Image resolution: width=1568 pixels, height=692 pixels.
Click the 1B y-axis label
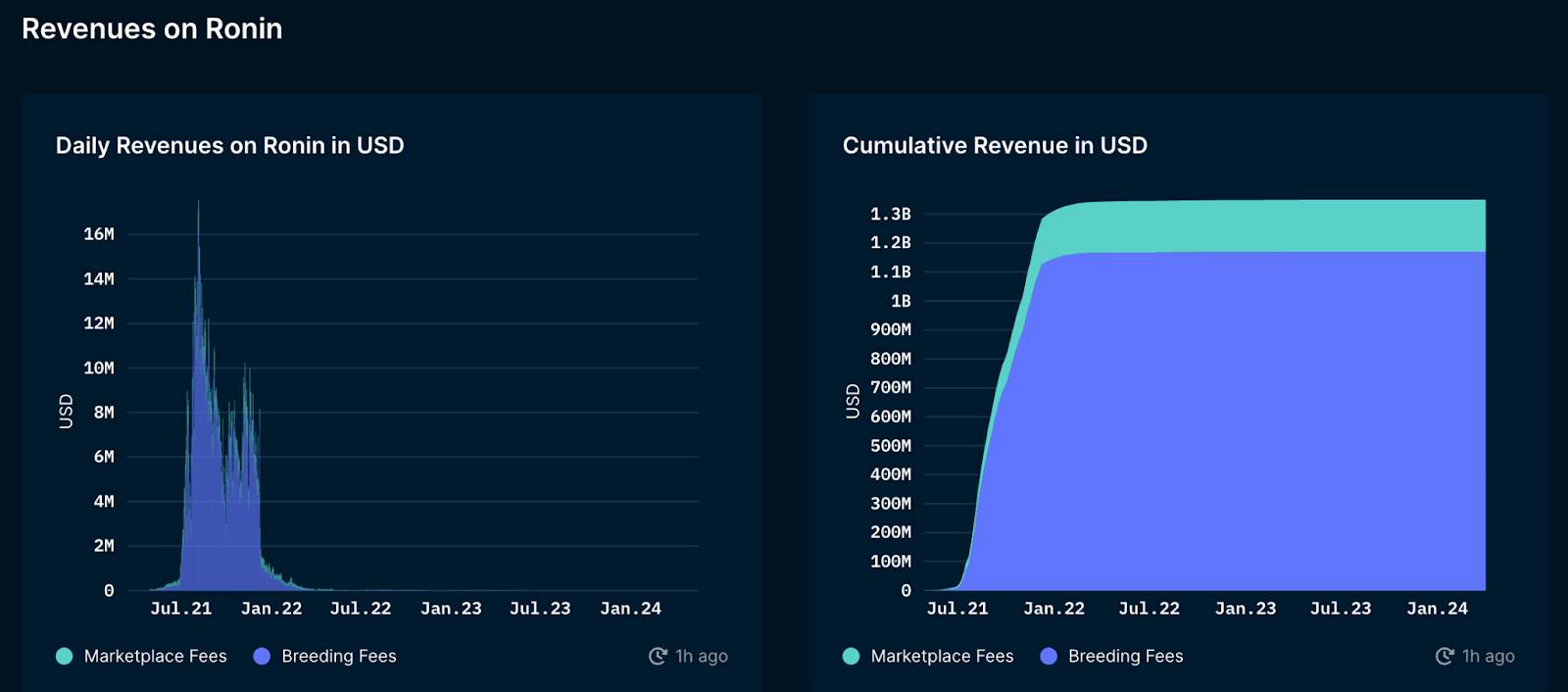[x=901, y=301]
